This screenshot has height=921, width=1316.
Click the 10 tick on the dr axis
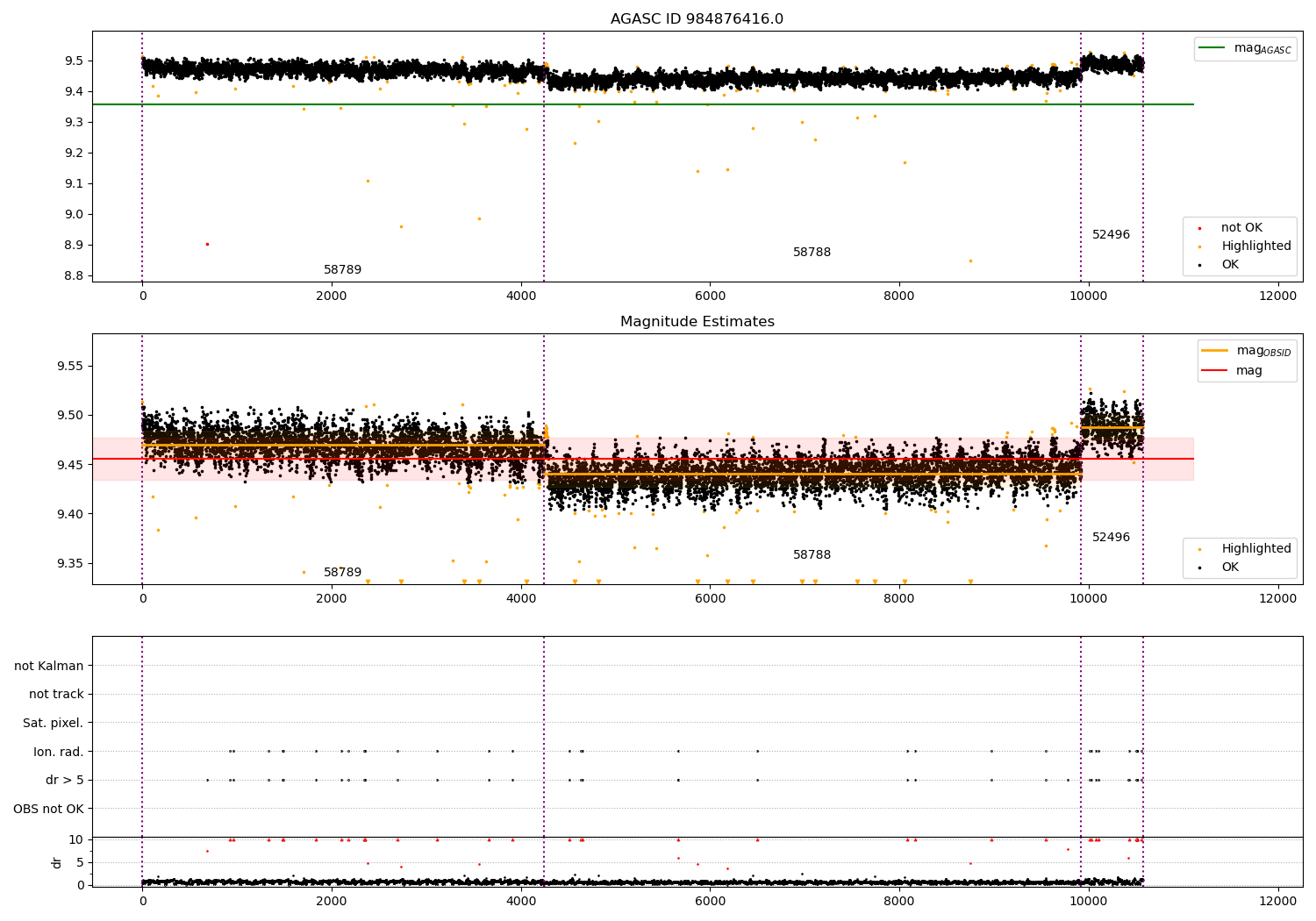[x=76, y=839]
